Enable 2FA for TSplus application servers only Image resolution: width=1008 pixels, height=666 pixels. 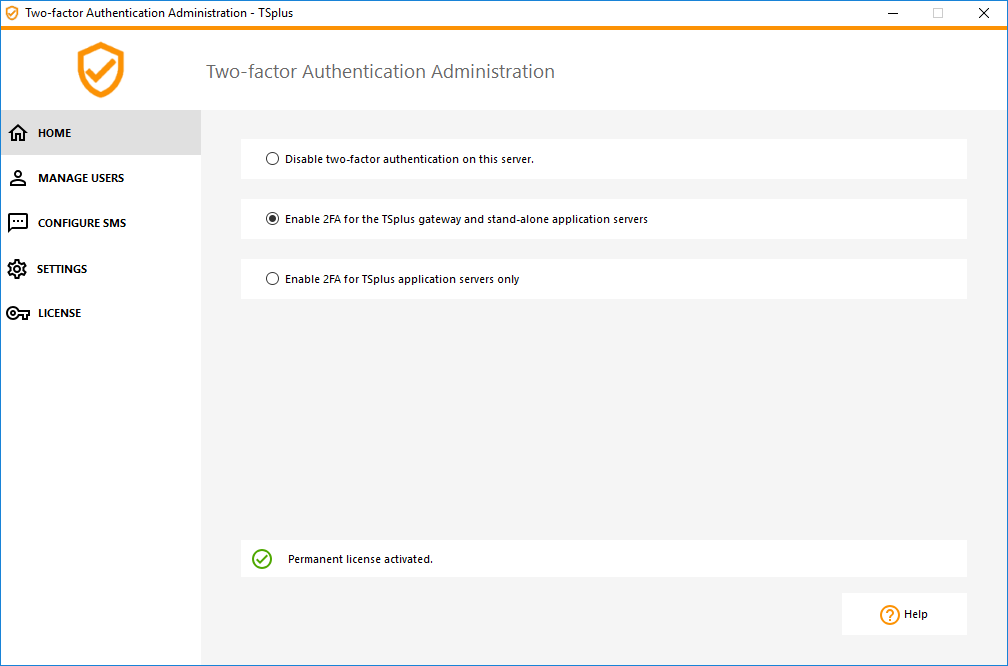click(x=272, y=278)
